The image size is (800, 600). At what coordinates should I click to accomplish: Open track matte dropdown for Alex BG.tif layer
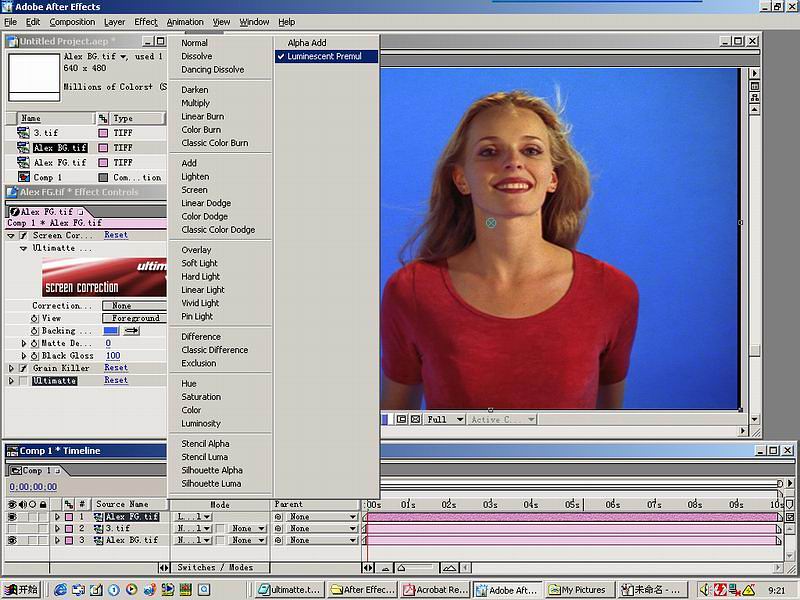(246, 540)
